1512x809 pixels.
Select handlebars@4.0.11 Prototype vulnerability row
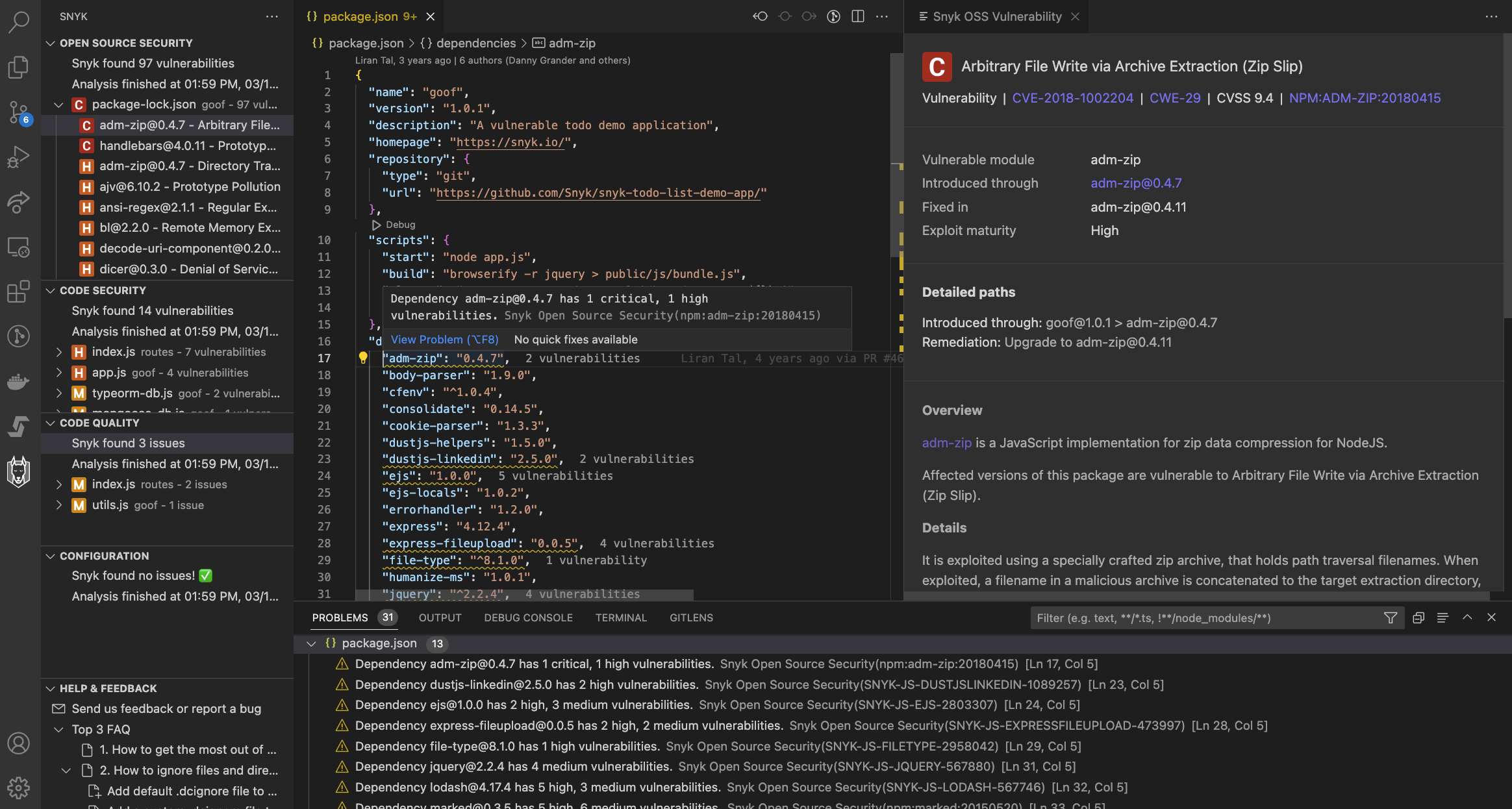(x=167, y=145)
